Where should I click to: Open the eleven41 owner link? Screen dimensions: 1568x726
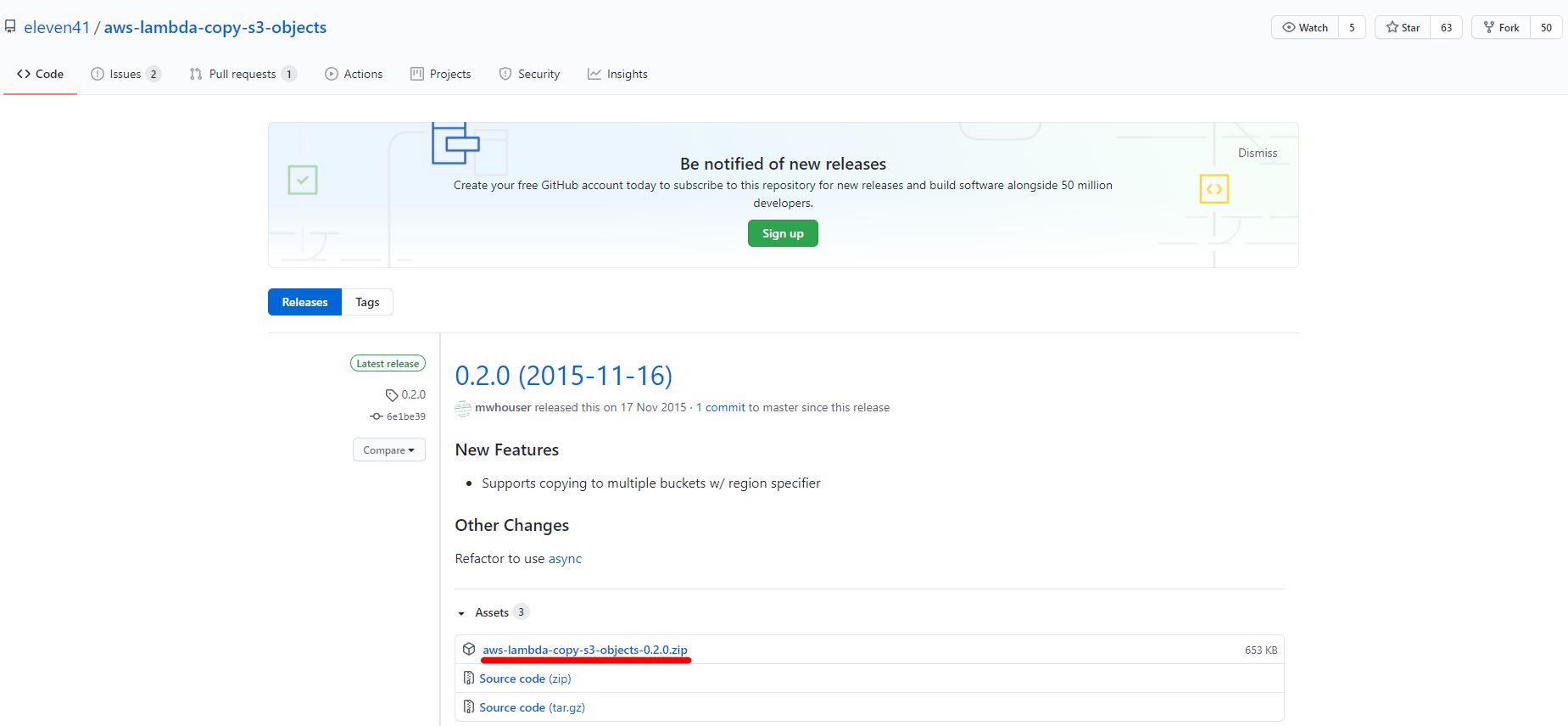pos(57,27)
